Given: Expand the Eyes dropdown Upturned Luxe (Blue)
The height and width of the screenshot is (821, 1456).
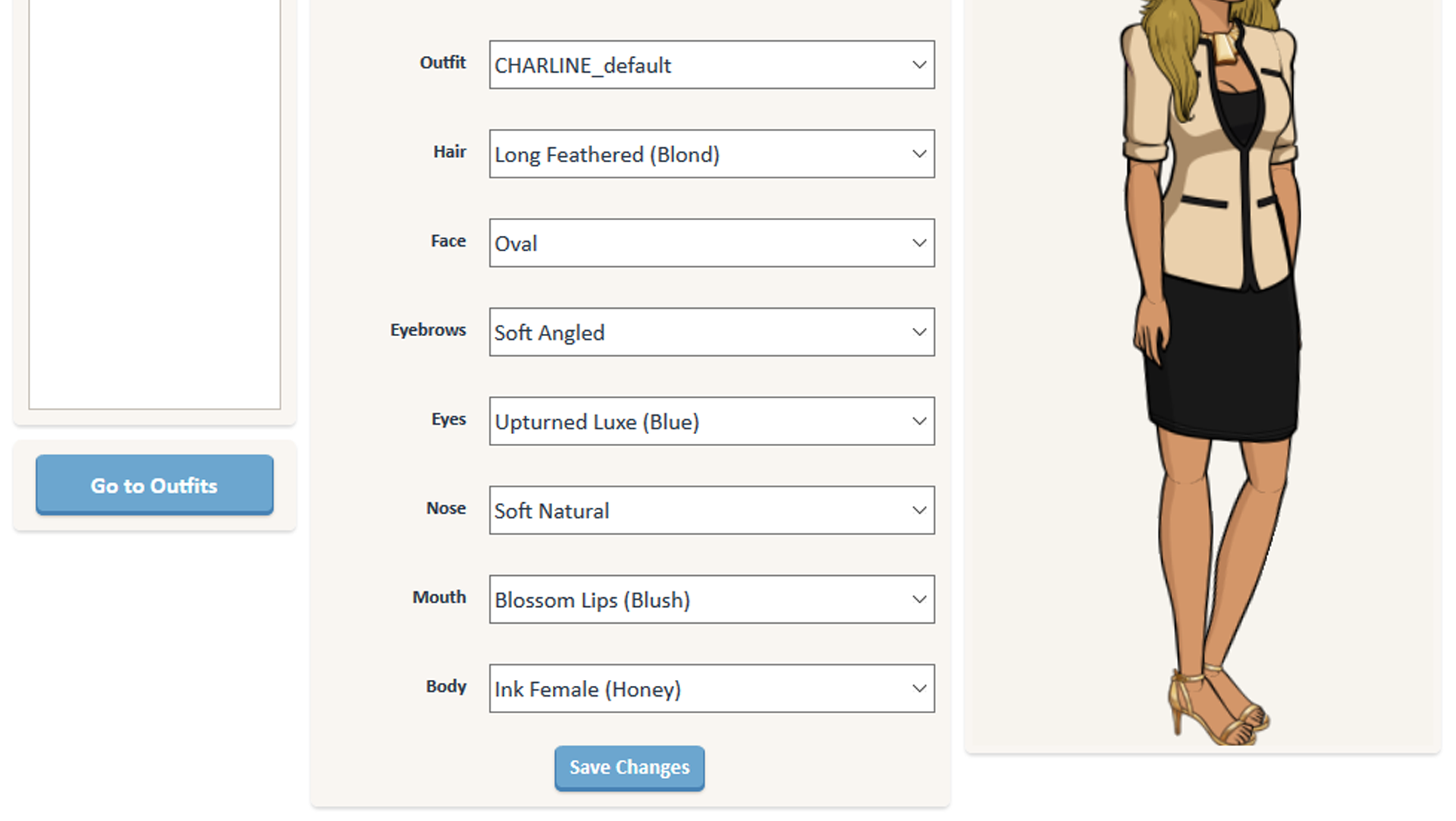Looking at the screenshot, I should (x=711, y=421).
